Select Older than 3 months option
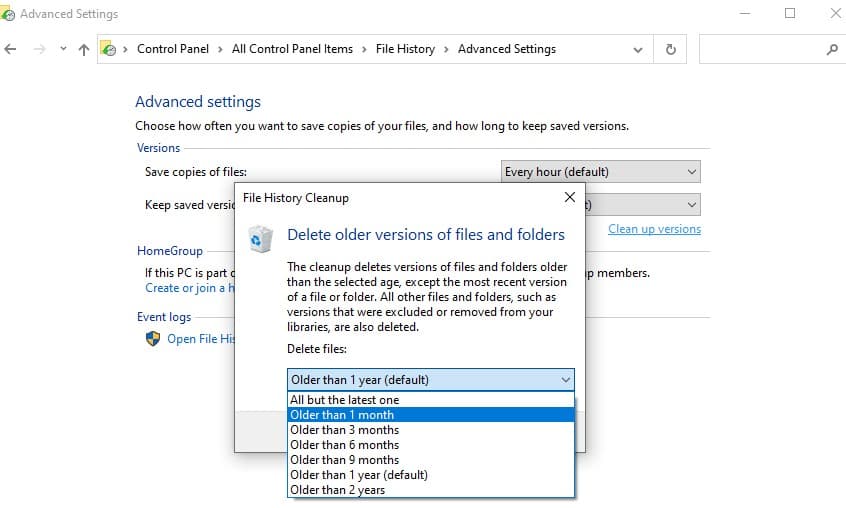The height and width of the screenshot is (508, 846). coord(344,430)
